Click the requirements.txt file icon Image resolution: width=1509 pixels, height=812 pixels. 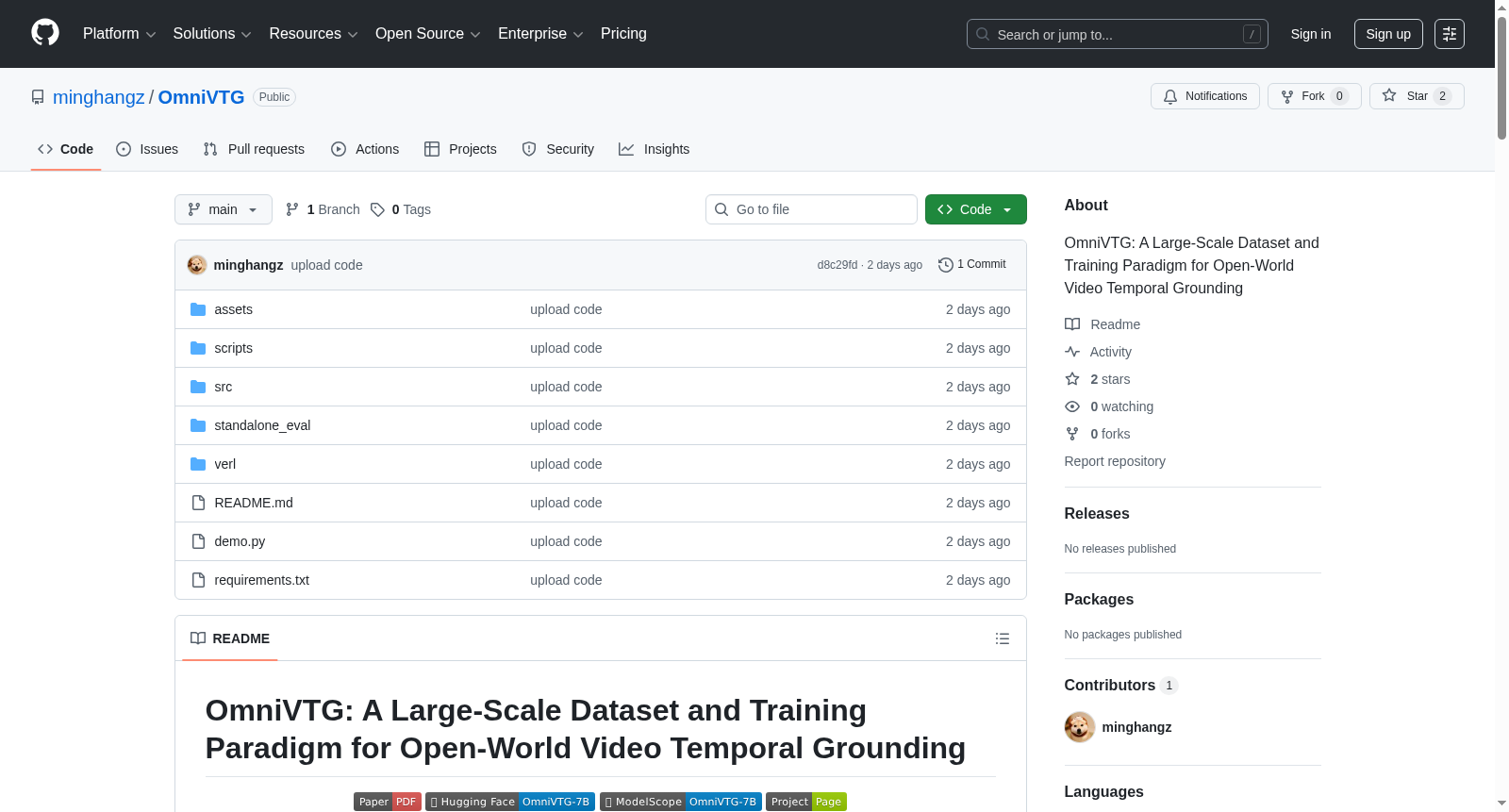tap(198, 580)
